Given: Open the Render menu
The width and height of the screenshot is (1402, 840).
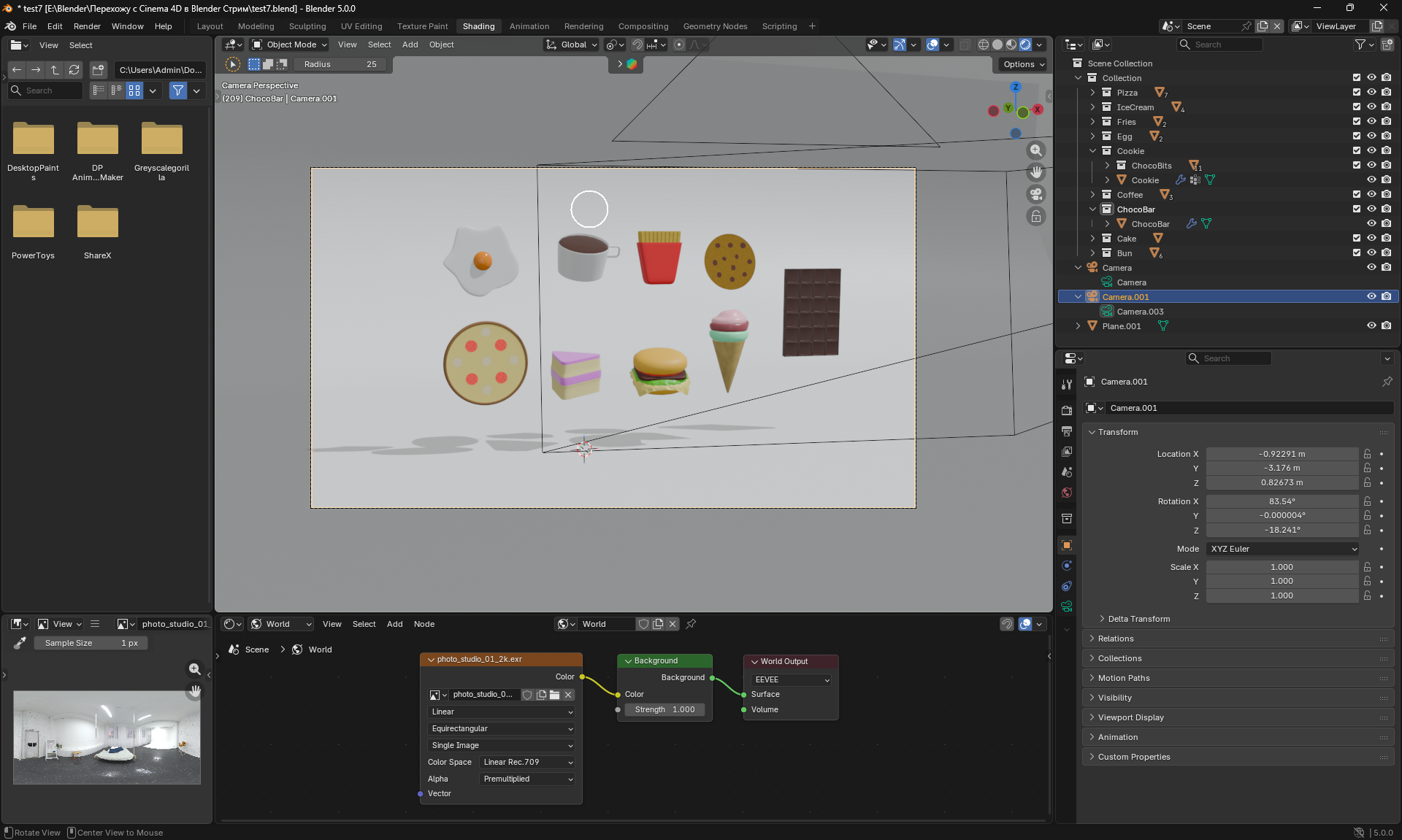Looking at the screenshot, I should point(87,26).
